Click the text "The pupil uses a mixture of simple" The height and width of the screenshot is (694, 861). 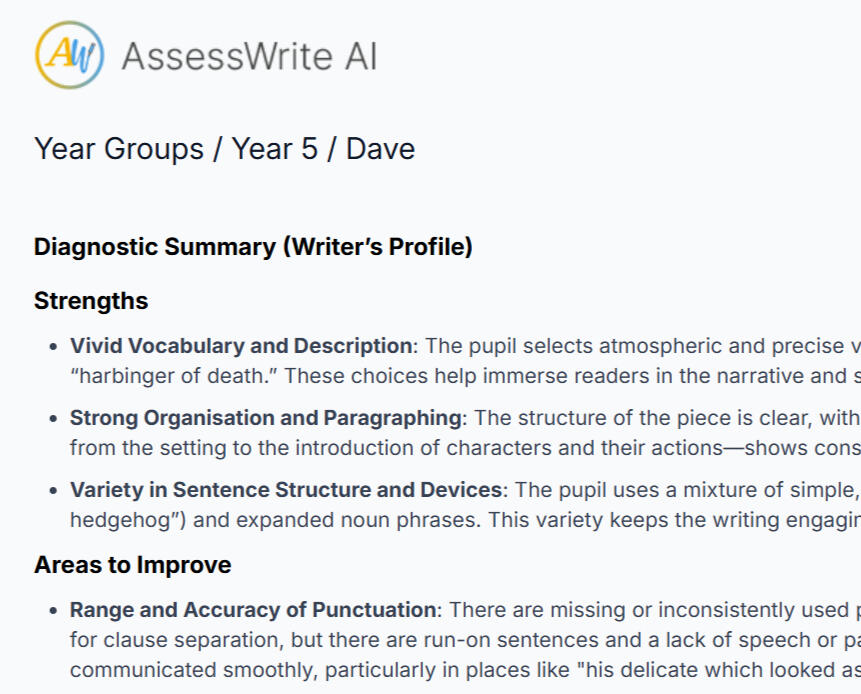[685, 490]
